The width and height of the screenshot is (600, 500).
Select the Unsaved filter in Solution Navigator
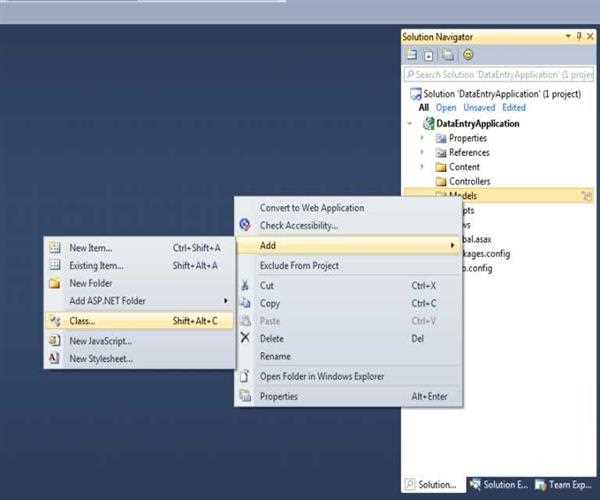[x=479, y=108]
